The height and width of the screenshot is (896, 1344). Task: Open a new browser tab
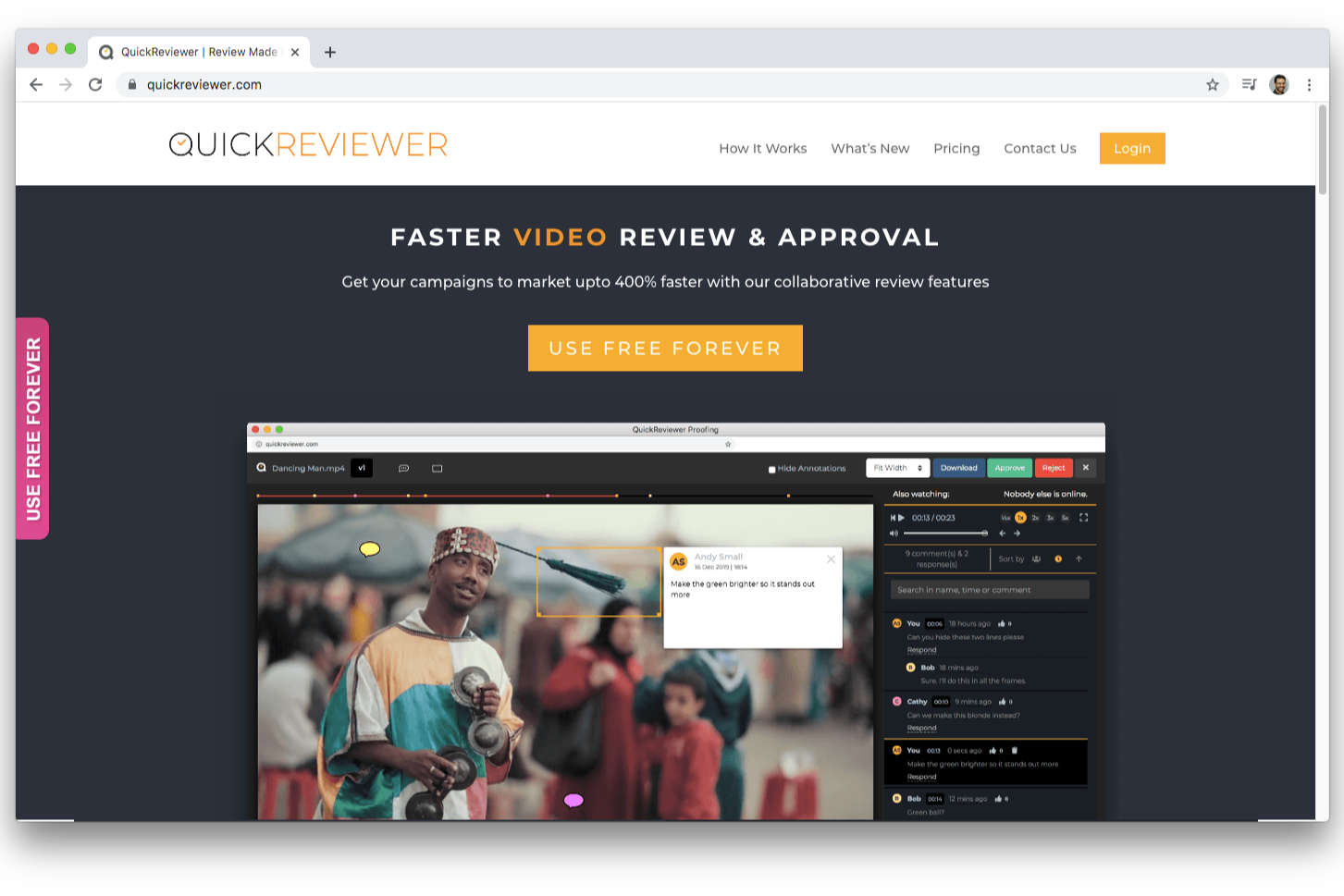[330, 53]
